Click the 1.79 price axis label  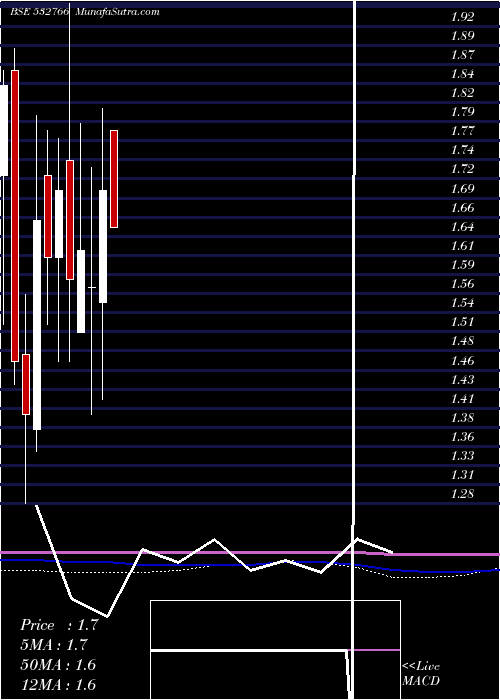pos(462,112)
